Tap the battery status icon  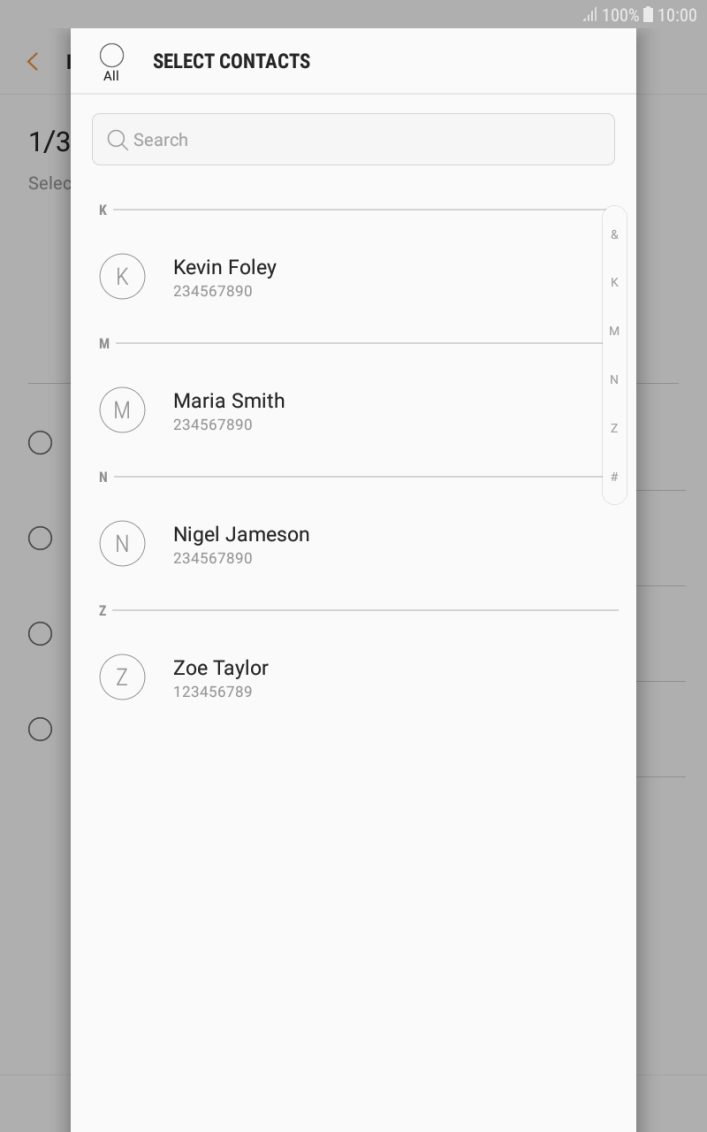pyautogui.click(x=646, y=15)
